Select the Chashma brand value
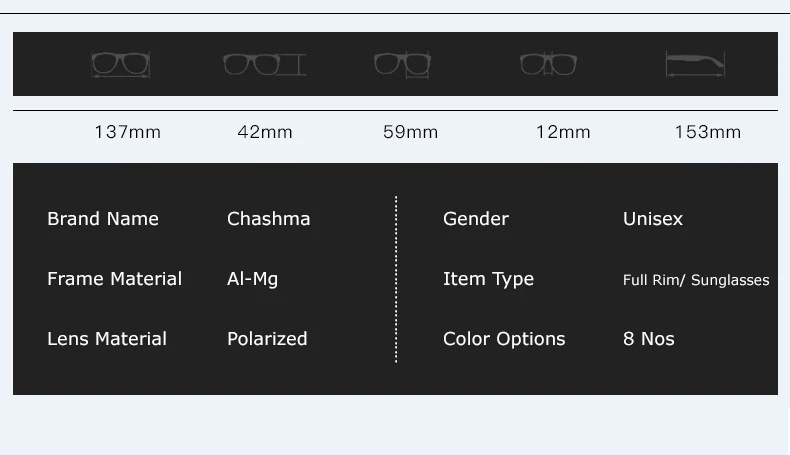The width and height of the screenshot is (790, 455). [x=268, y=219]
